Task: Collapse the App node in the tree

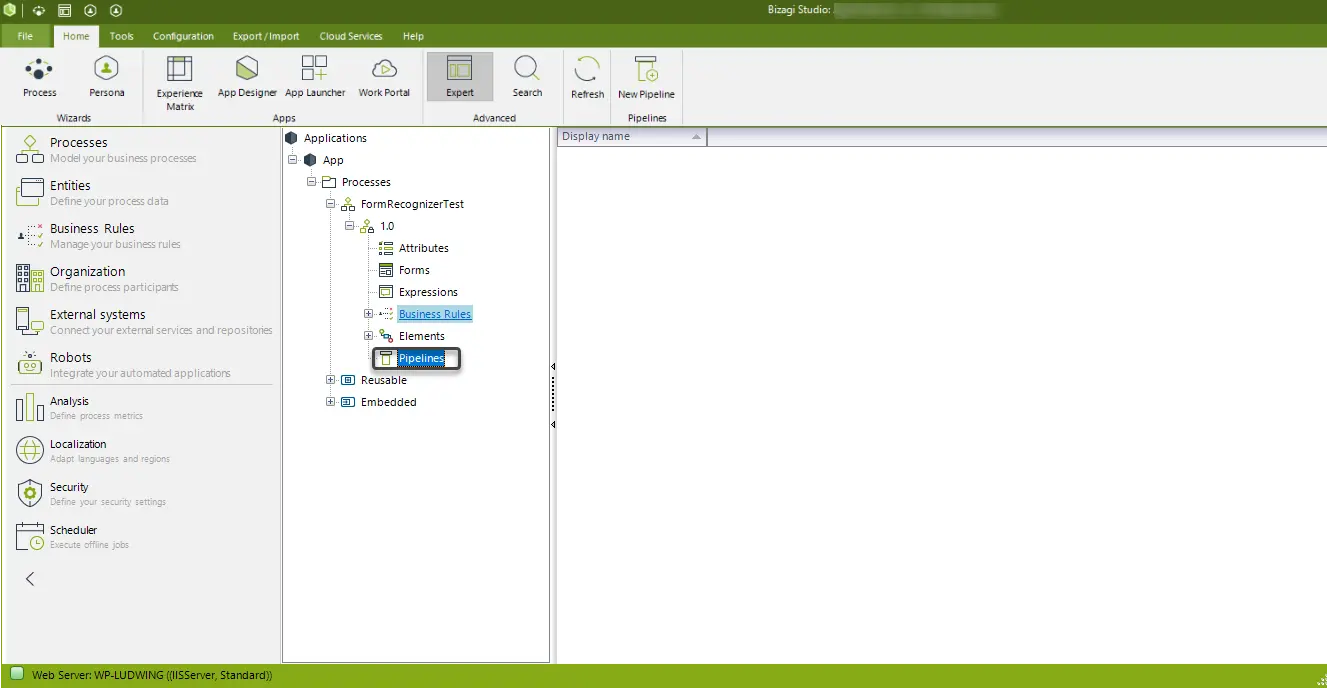Action: click(292, 160)
